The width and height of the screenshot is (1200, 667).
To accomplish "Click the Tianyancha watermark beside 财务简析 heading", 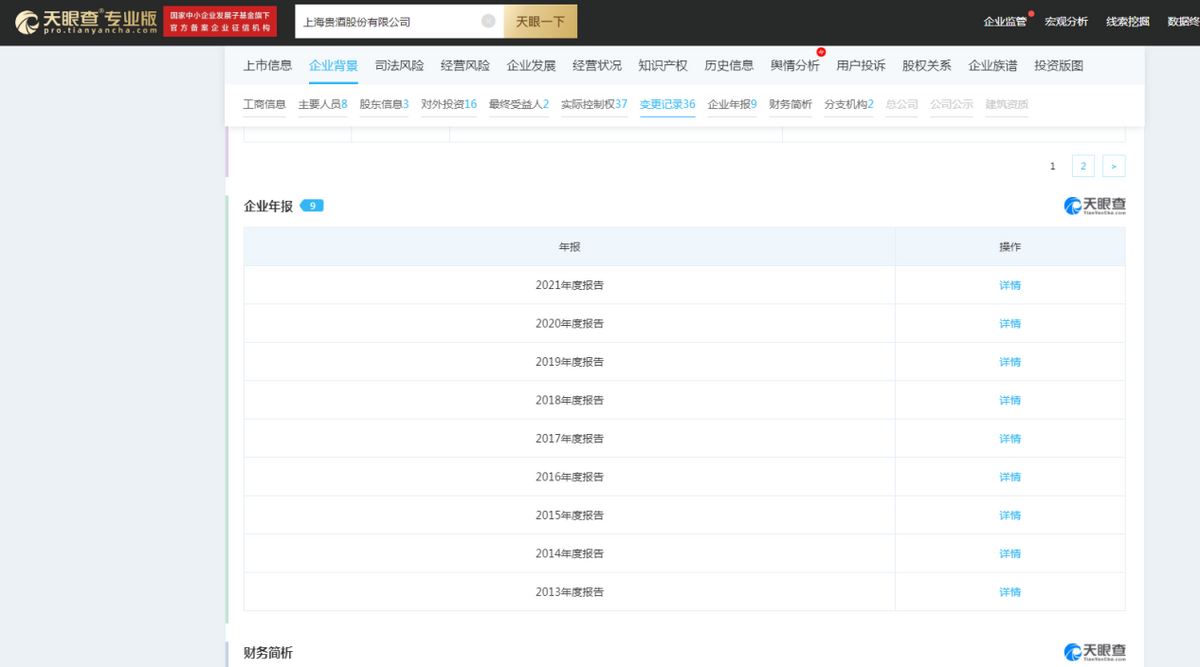I will [x=1097, y=652].
